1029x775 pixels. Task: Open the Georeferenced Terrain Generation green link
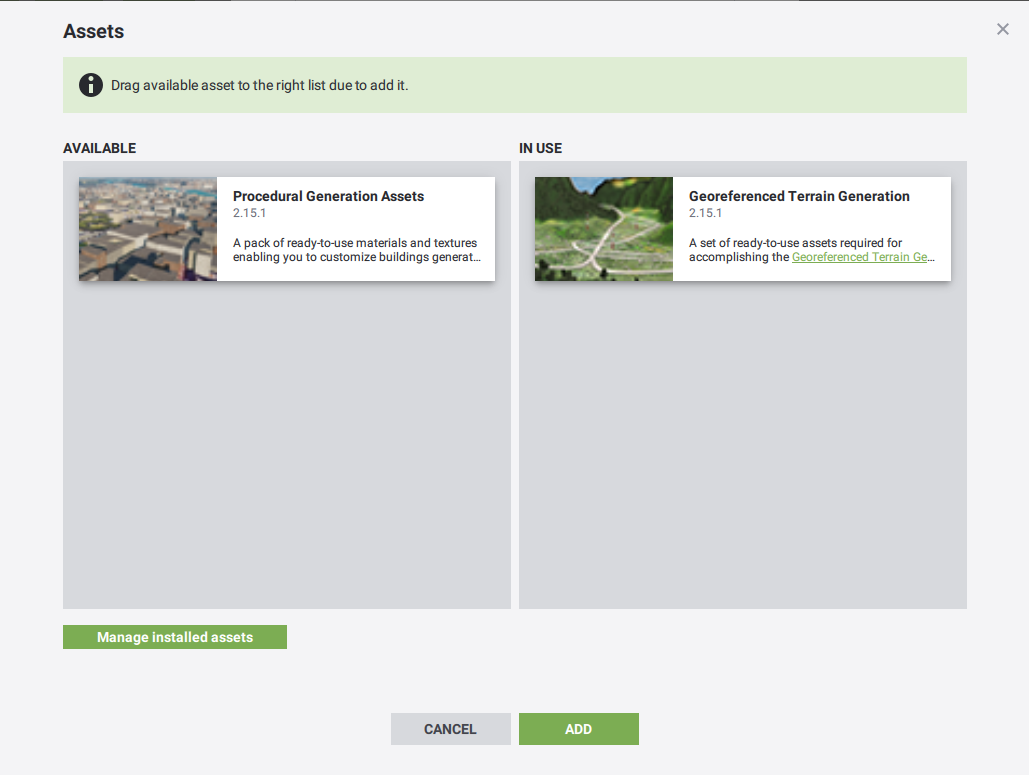click(x=862, y=257)
